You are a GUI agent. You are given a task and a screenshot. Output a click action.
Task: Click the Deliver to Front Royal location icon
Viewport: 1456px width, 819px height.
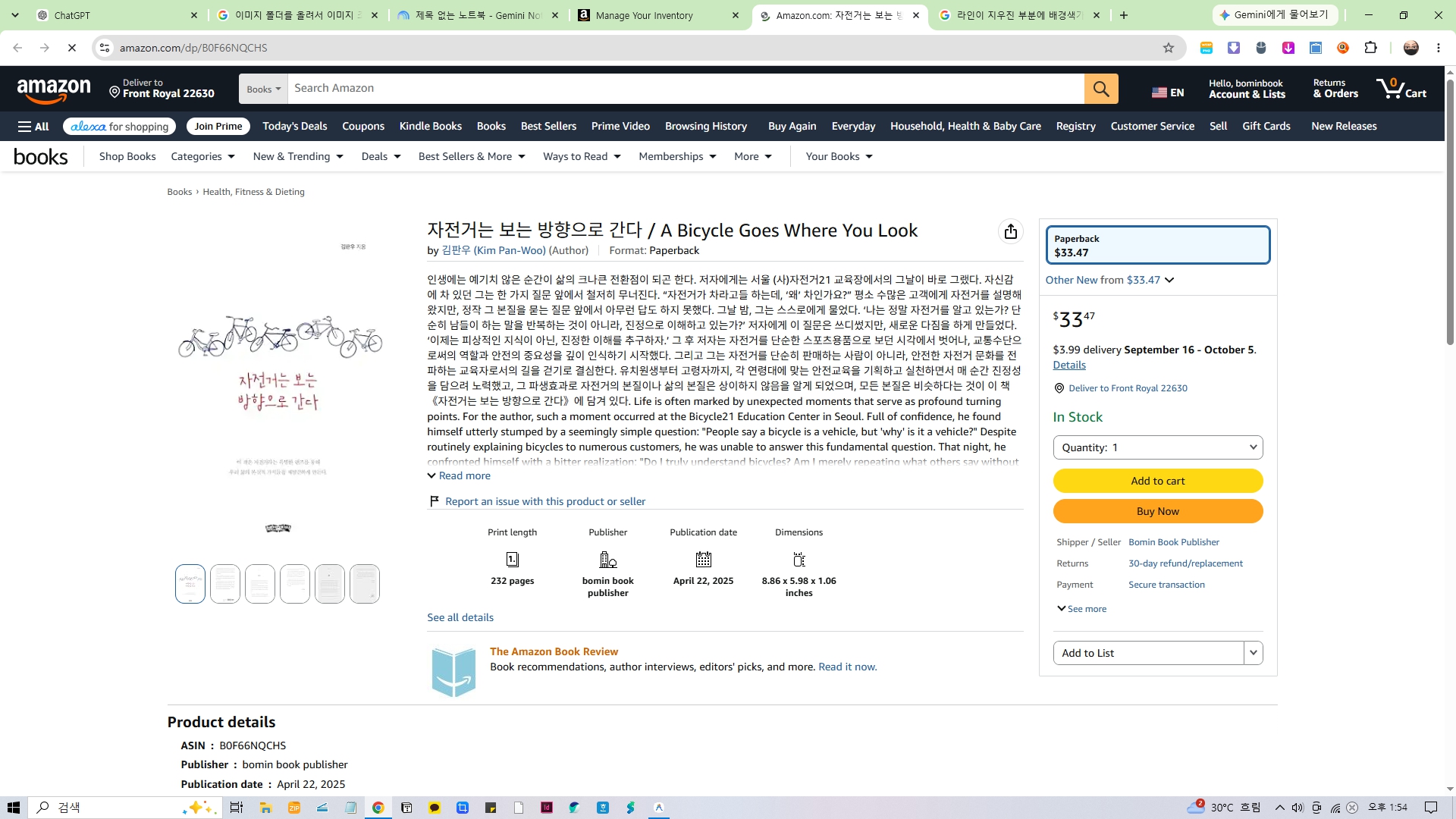115,92
